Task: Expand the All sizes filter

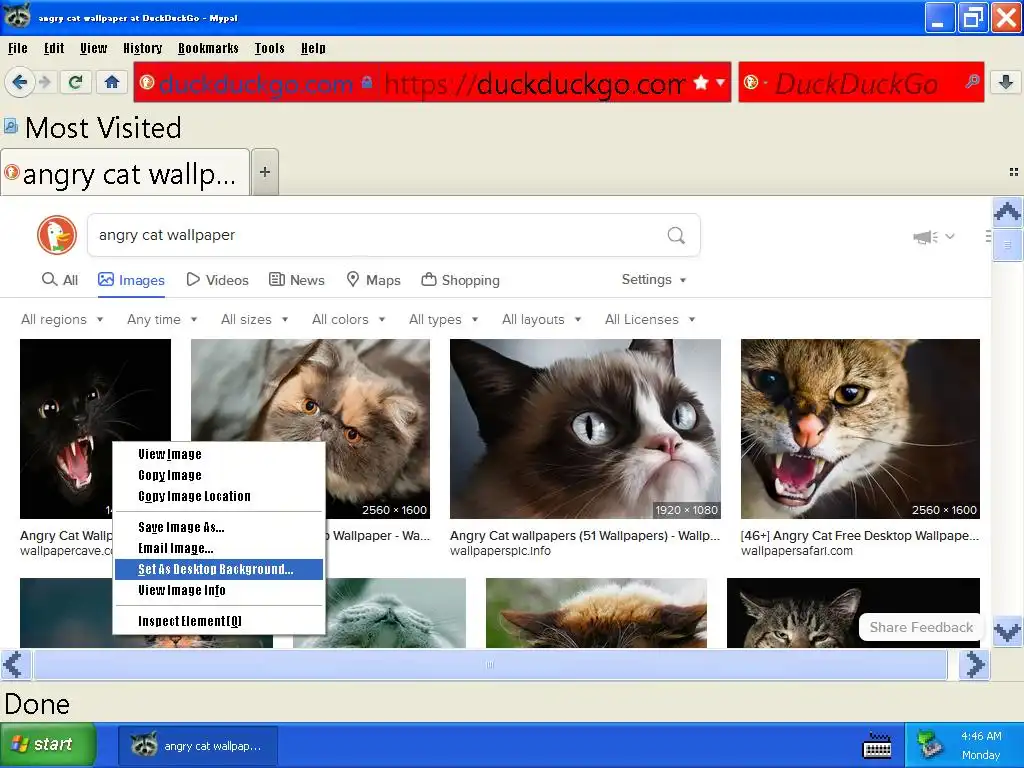Action: 255,319
